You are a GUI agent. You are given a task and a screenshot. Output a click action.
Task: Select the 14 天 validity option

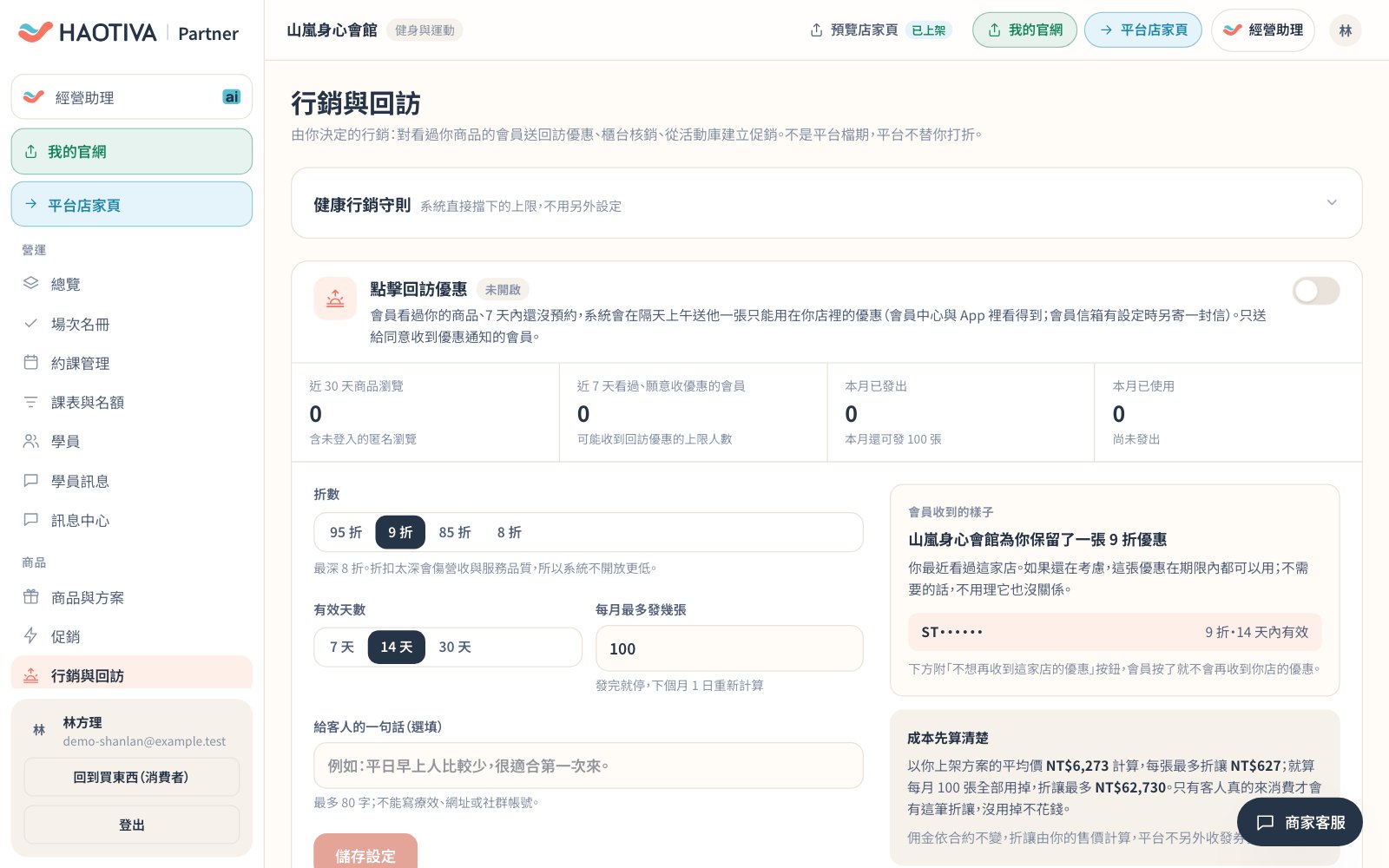point(397,647)
